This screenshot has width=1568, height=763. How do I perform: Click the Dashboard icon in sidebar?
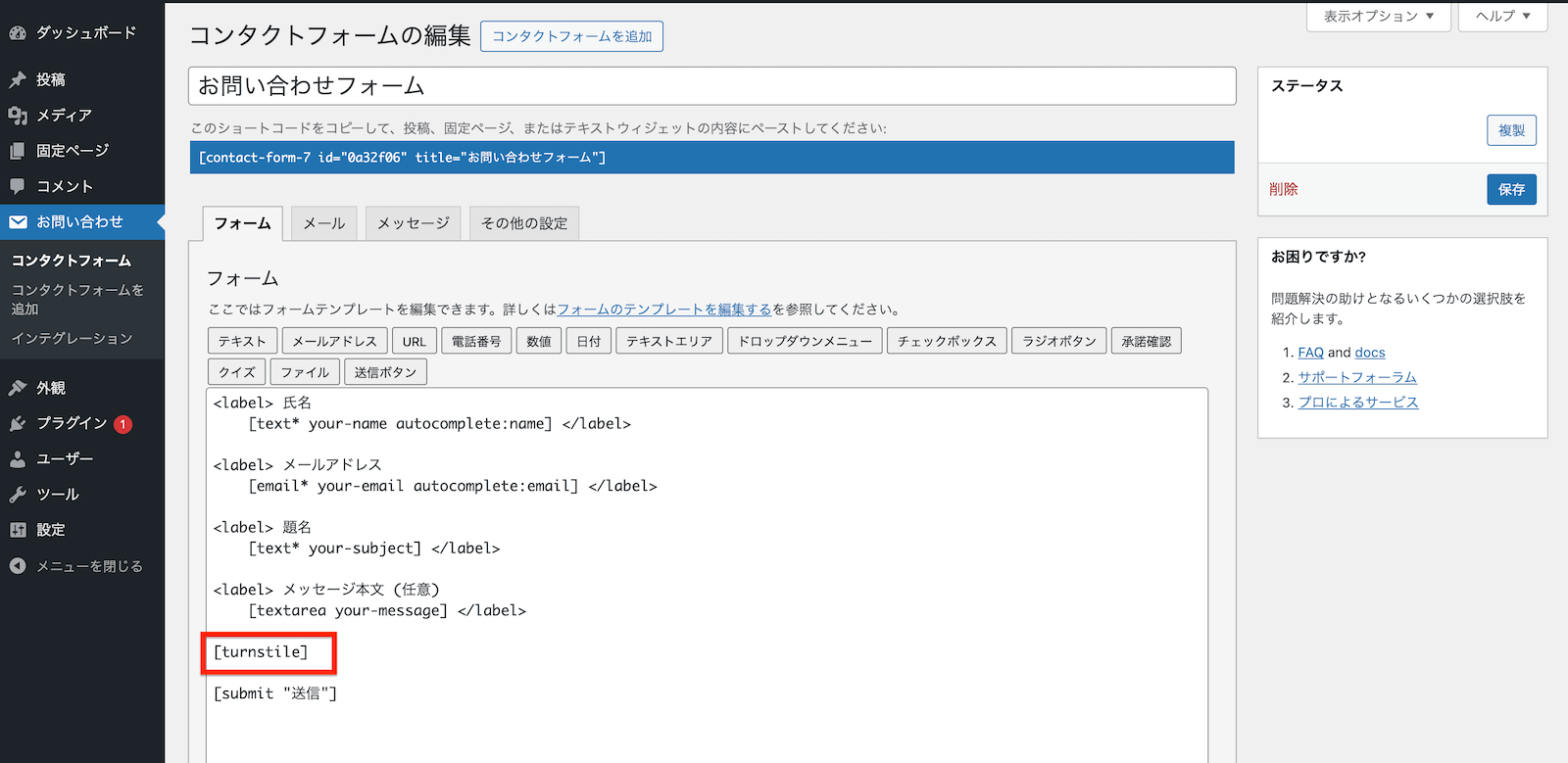point(18,33)
